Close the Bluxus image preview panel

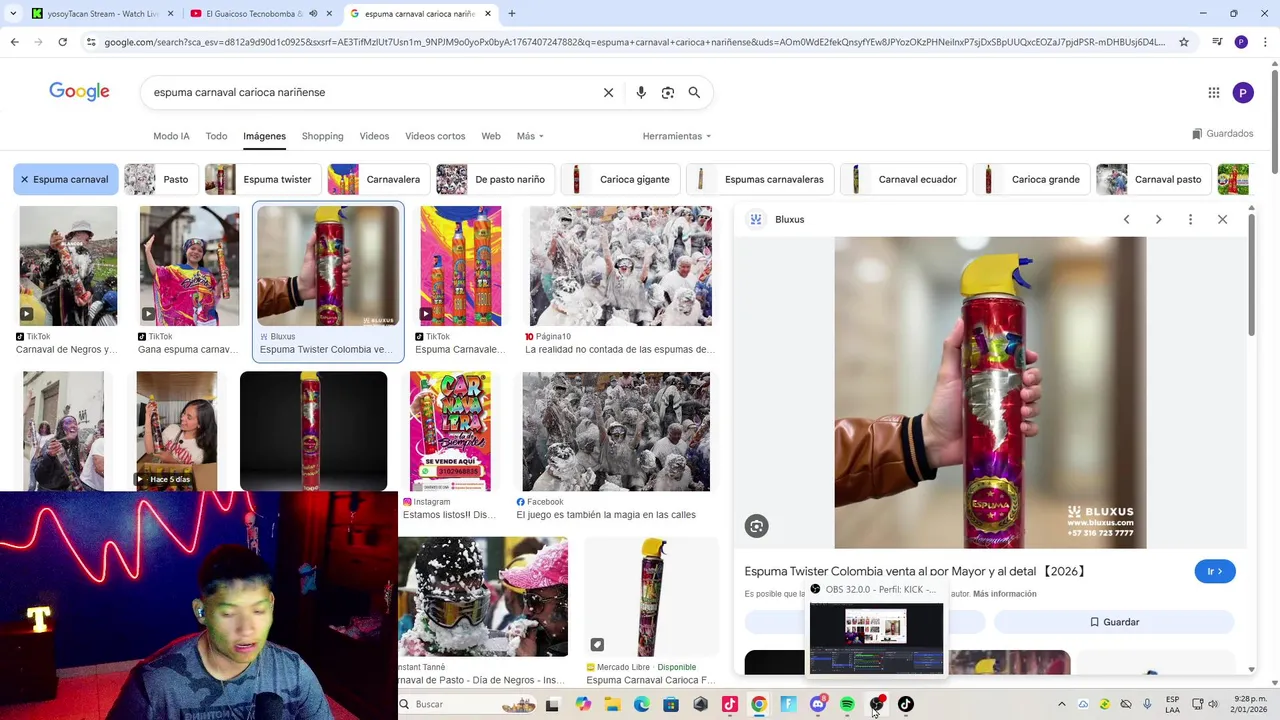(x=1222, y=219)
